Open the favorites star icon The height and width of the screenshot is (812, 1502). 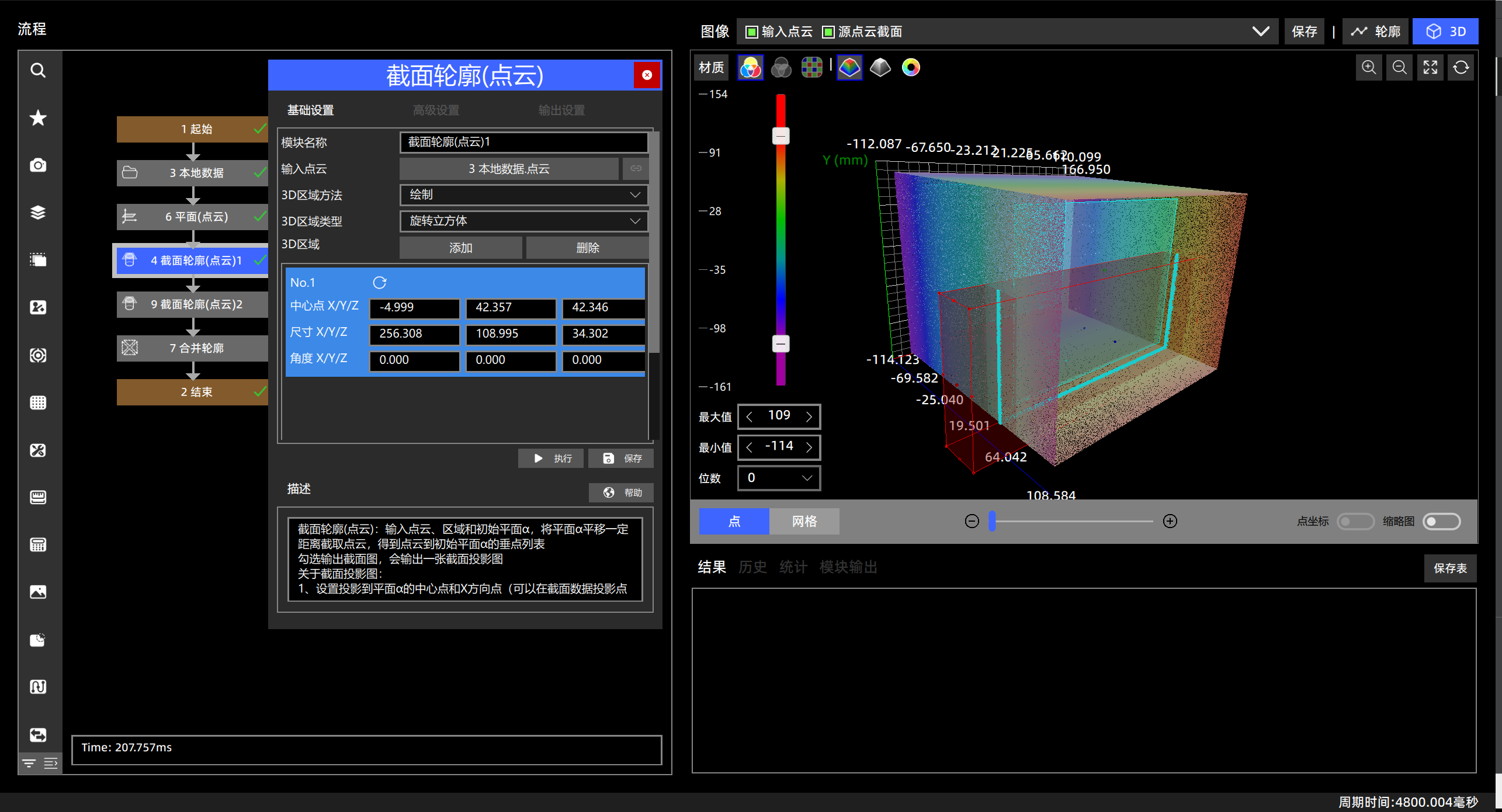coord(38,118)
